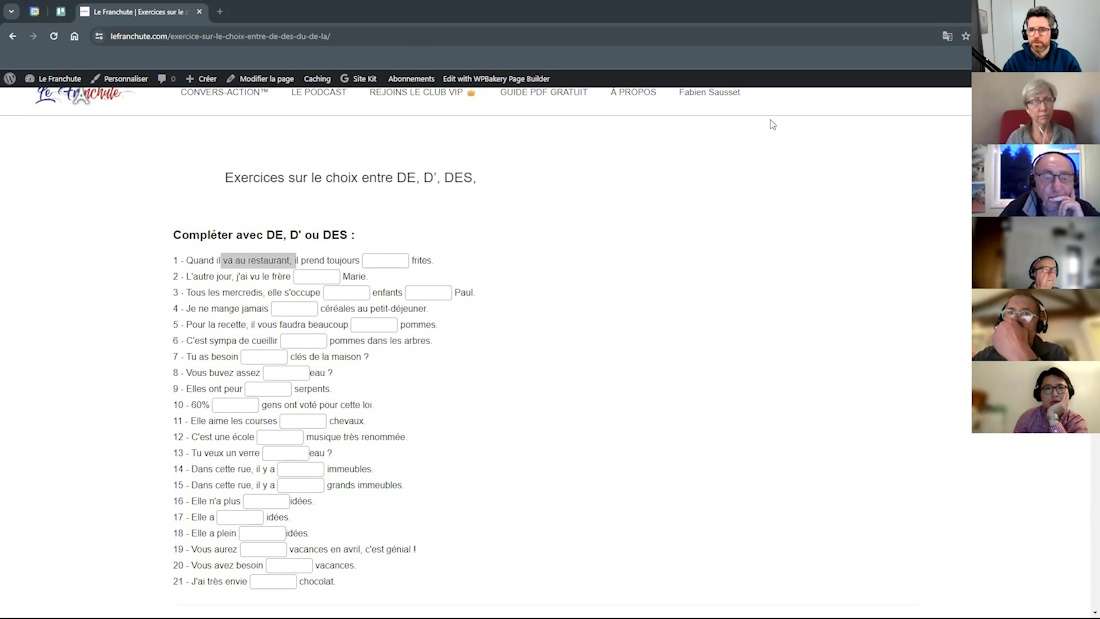Image resolution: width=1100 pixels, height=619 pixels.
Task: Click Abonnements in the admin bar
Action: point(411,79)
